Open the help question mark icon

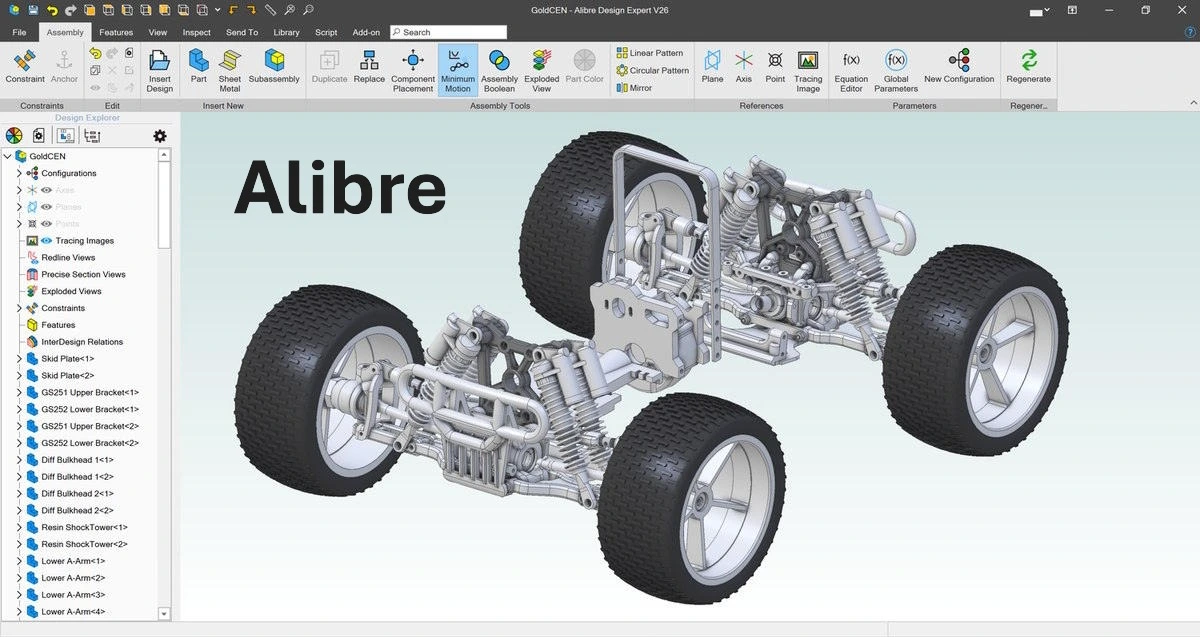click(1190, 32)
